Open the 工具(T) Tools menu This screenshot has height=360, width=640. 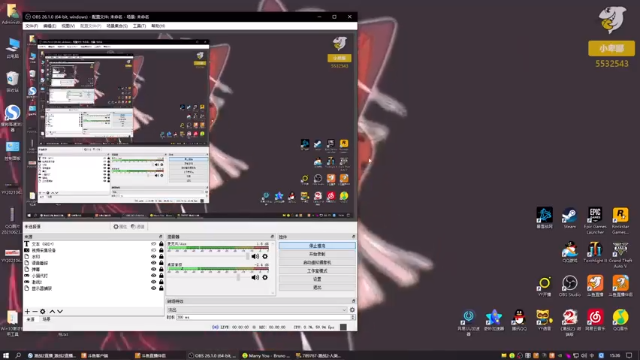(140, 26)
